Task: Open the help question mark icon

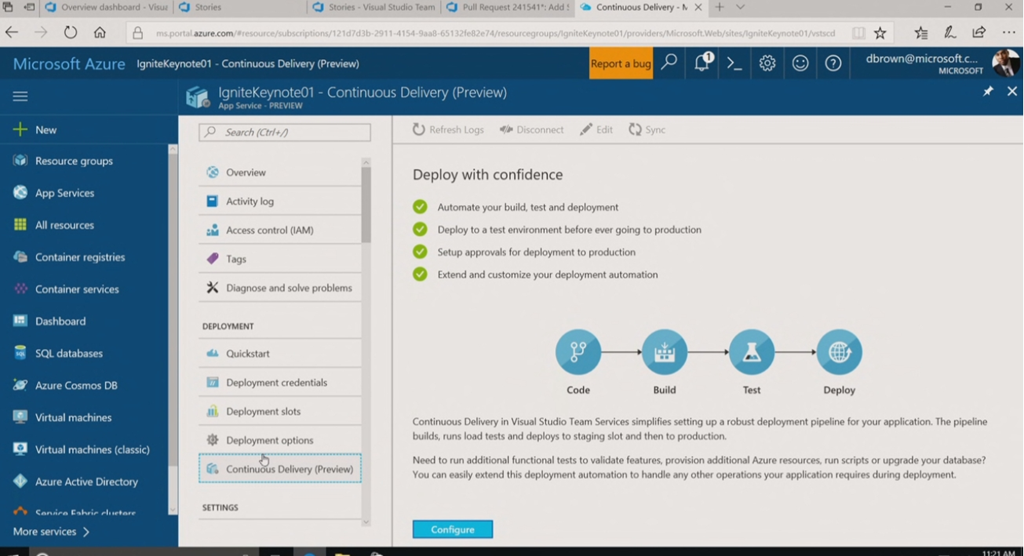Action: pyautogui.click(x=833, y=63)
